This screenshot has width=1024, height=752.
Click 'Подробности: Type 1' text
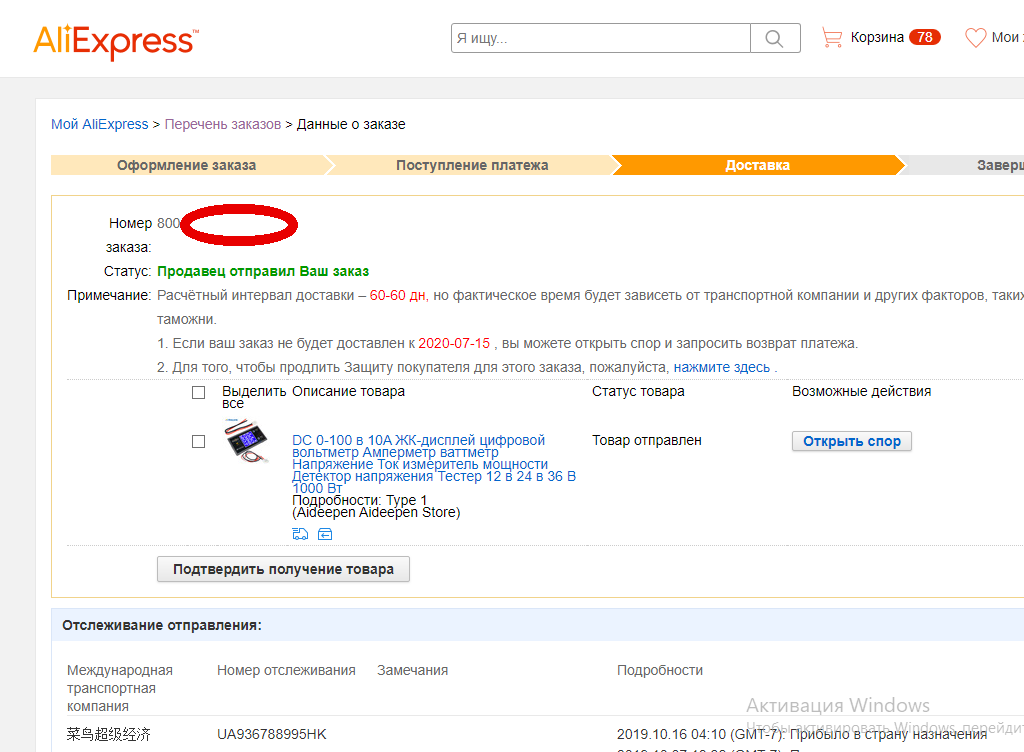point(359,500)
